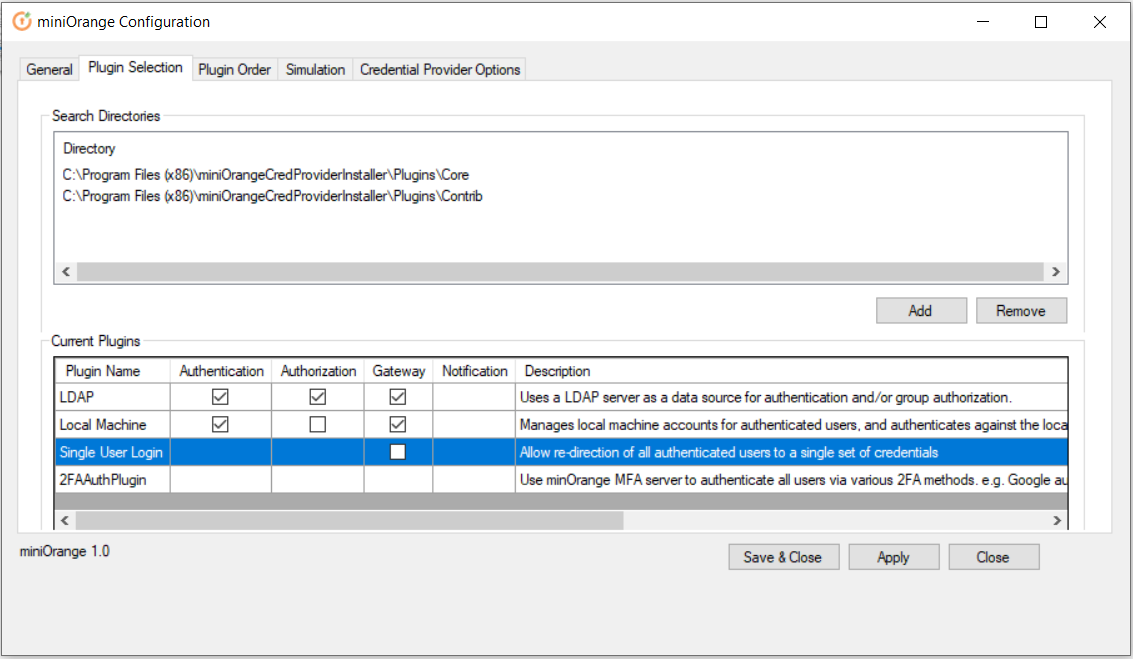This screenshot has height=659, width=1133.
Task: Toggle LDAP Authorization checkbox
Action: (x=317, y=397)
